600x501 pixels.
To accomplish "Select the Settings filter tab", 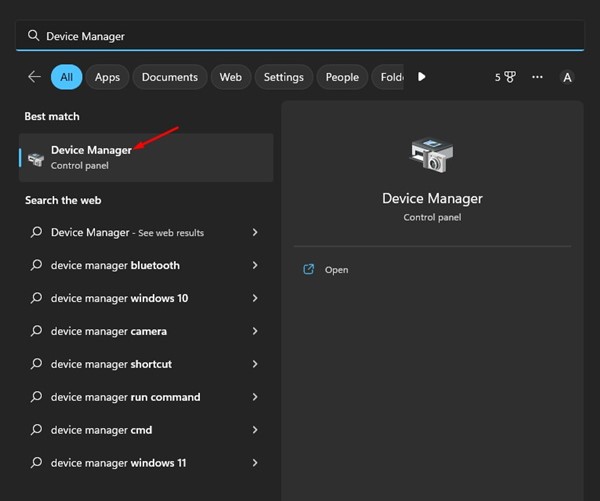I will click(x=283, y=77).
